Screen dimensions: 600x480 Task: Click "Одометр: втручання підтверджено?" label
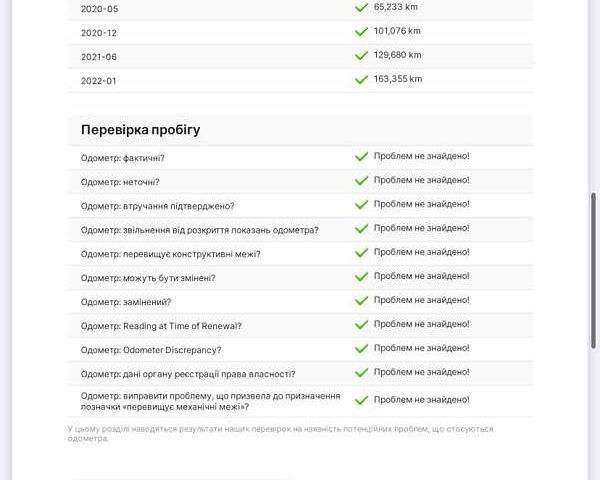(x=157, y=206)
